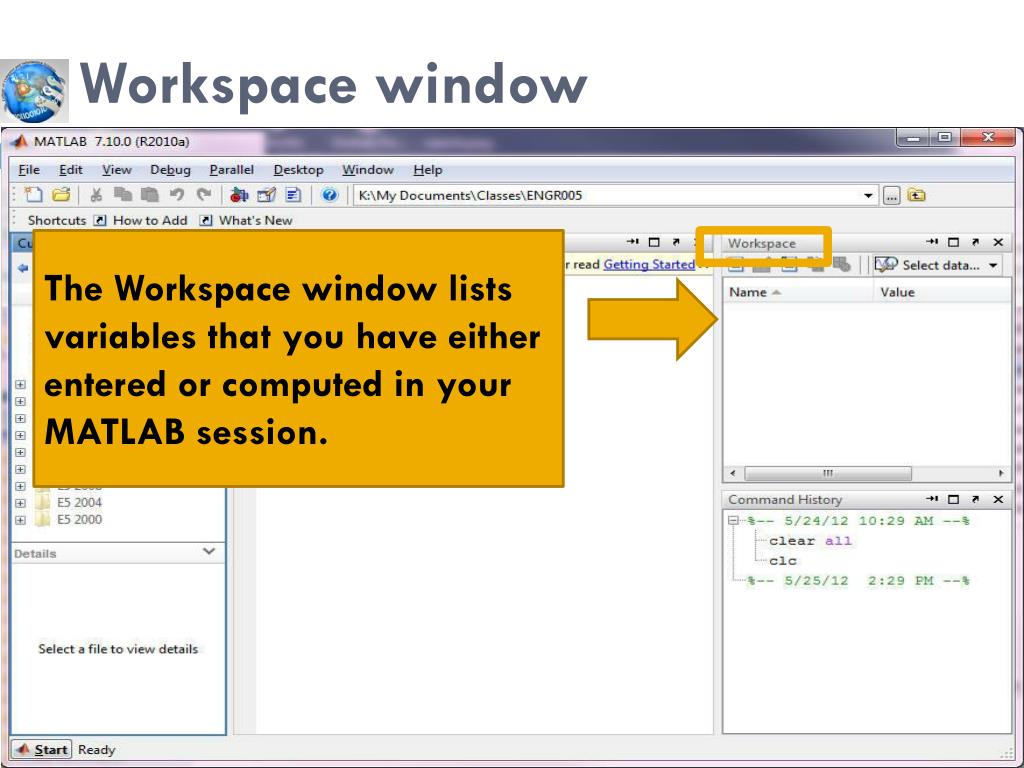Close the Workspace panel
The image size is (1024, 768).
pos(998,242)
